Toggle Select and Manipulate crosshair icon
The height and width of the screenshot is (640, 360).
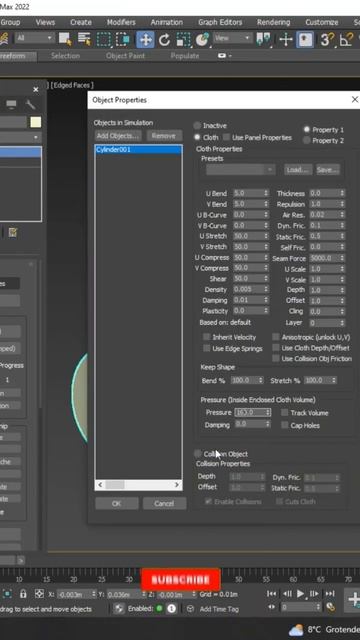pyautogui.click(x=286, y=40)
